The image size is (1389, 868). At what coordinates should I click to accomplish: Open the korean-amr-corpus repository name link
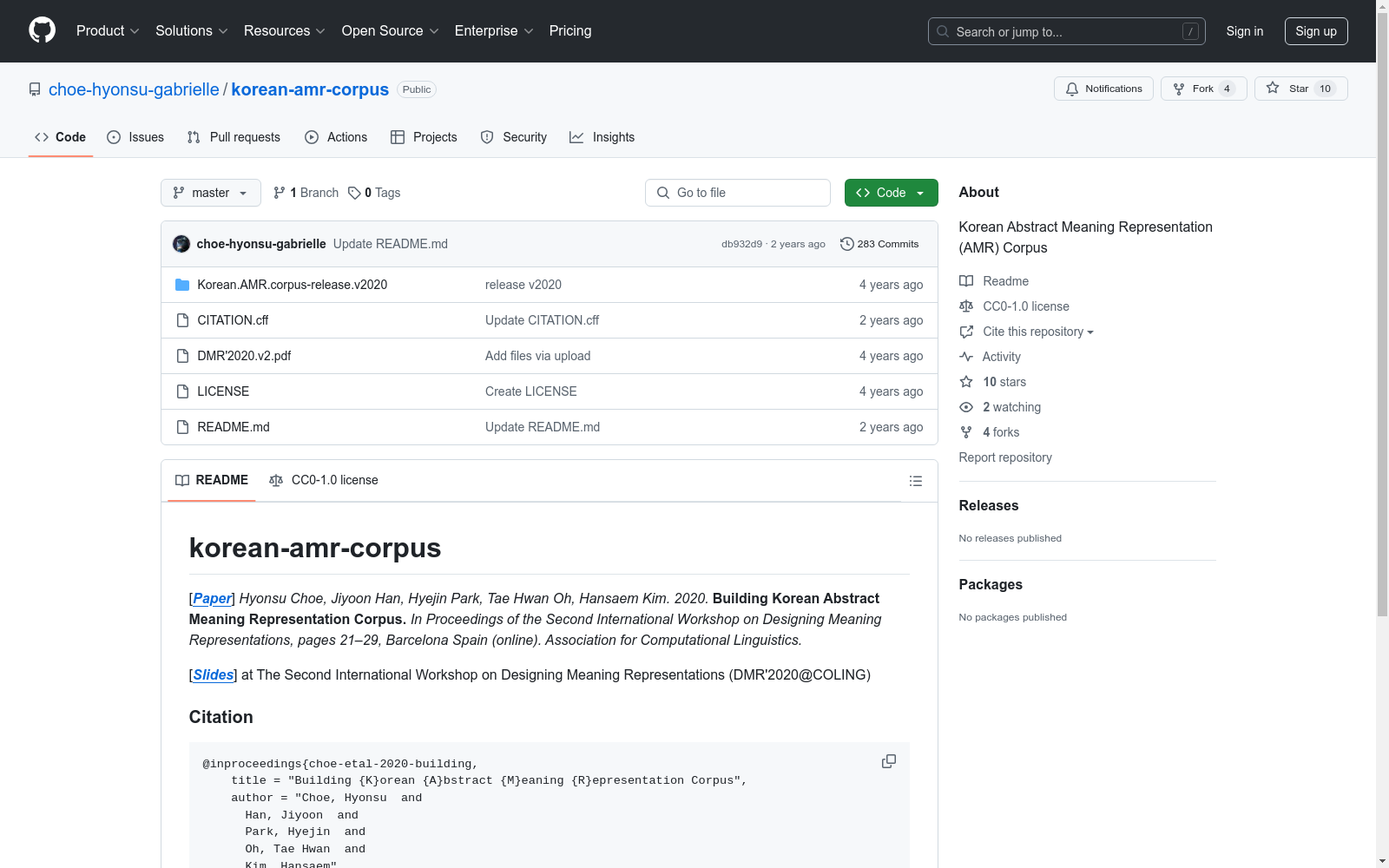[310, 89]
